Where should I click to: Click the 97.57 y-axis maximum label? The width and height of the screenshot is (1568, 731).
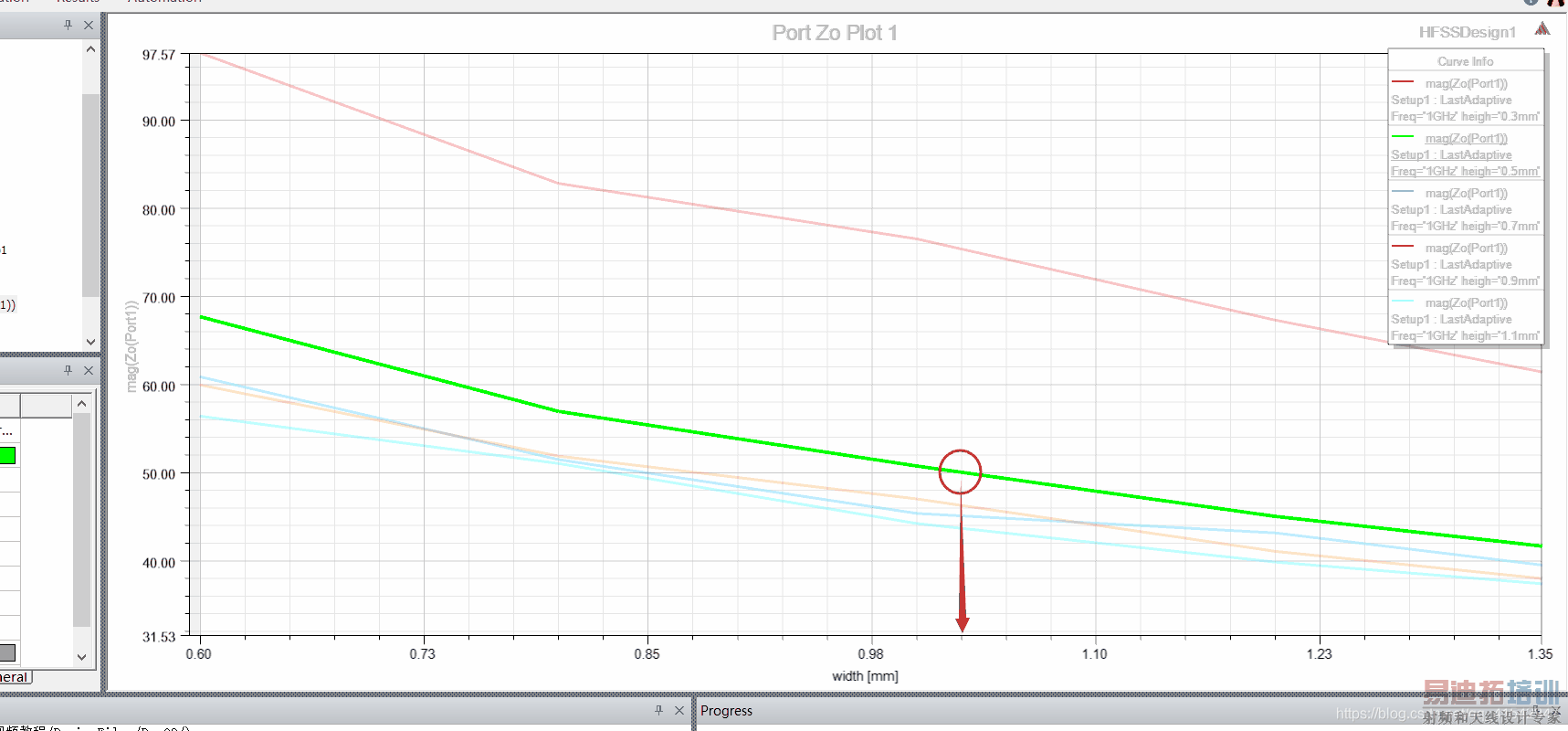159,55
